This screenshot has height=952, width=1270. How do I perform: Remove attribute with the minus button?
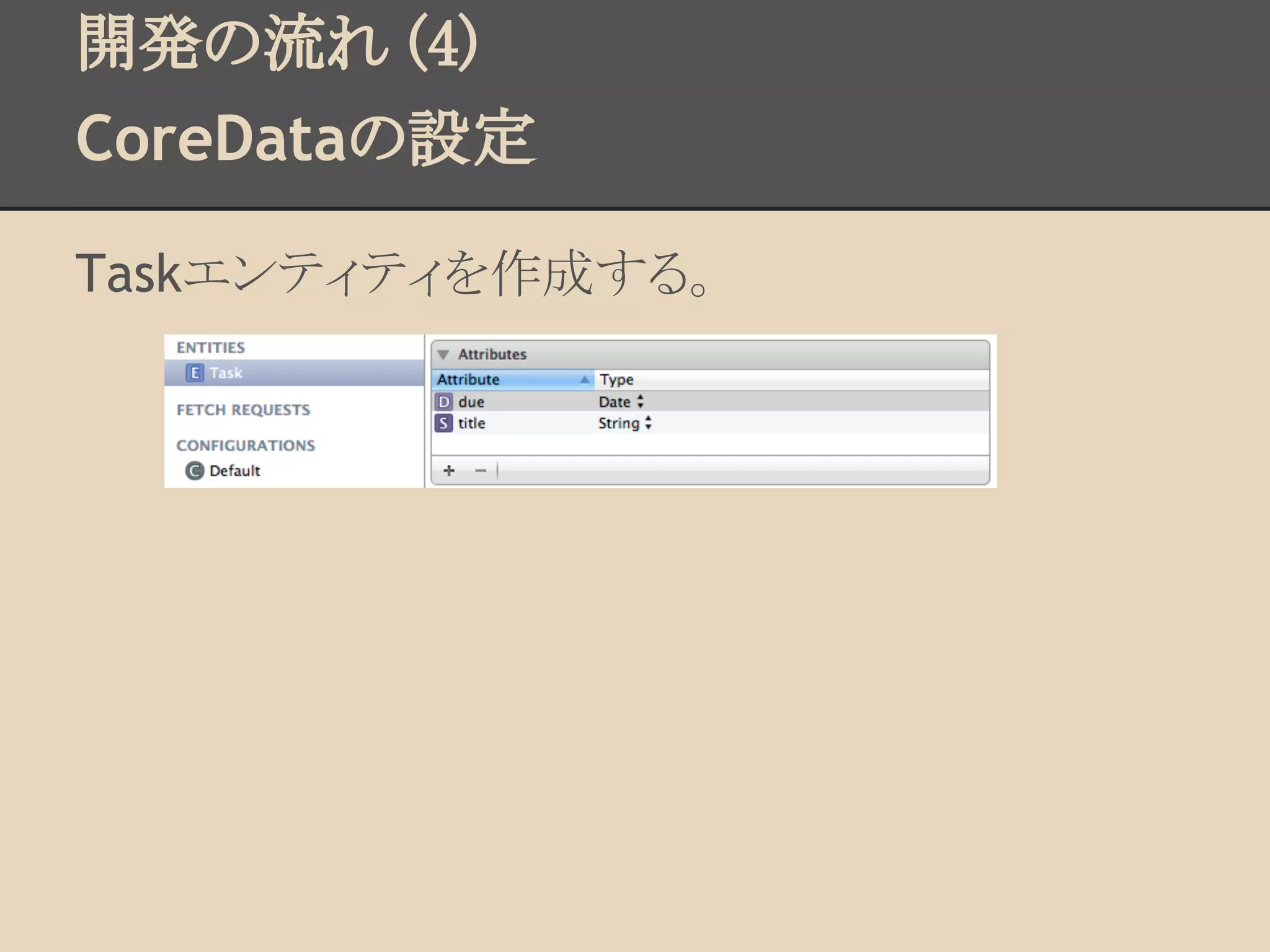click(481, 471)
